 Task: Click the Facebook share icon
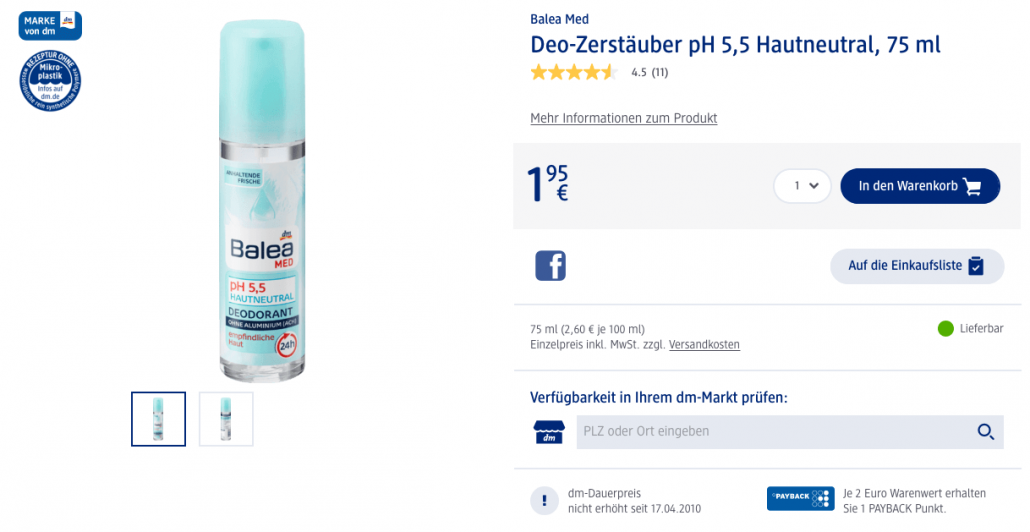coord(550,266)
